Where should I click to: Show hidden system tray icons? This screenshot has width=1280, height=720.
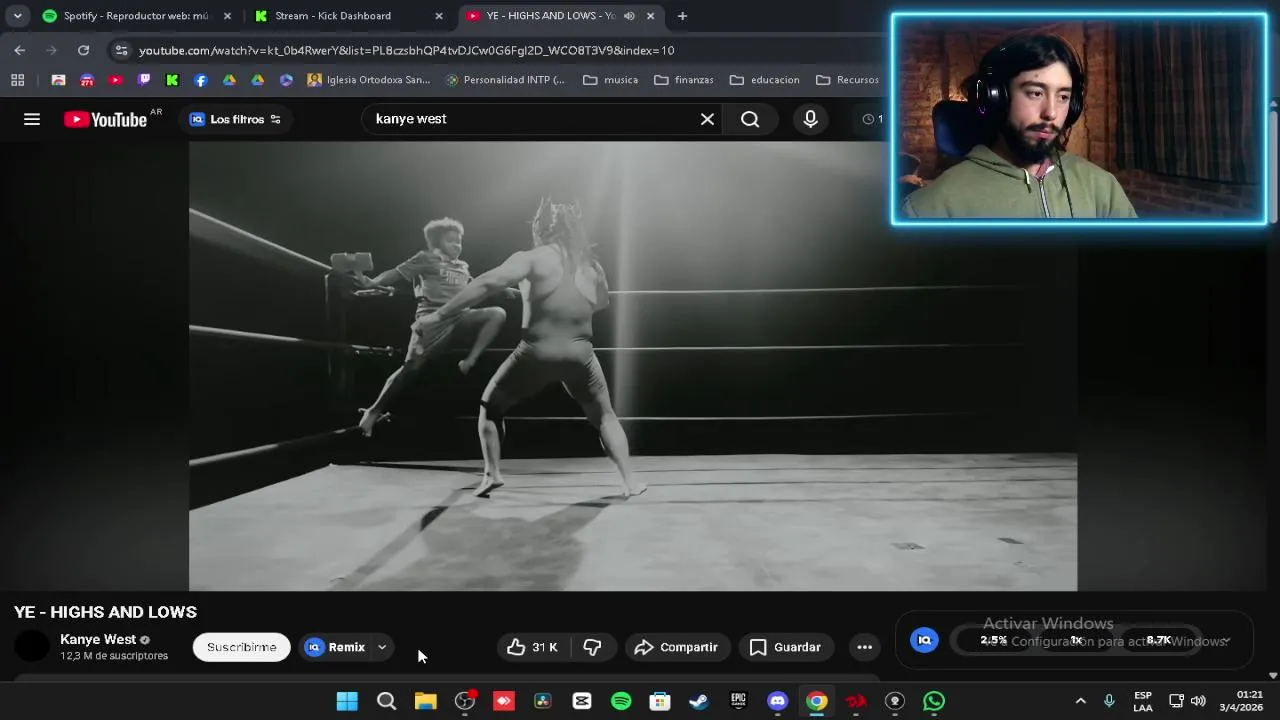pyautogui.click(x=1080, y=701)
